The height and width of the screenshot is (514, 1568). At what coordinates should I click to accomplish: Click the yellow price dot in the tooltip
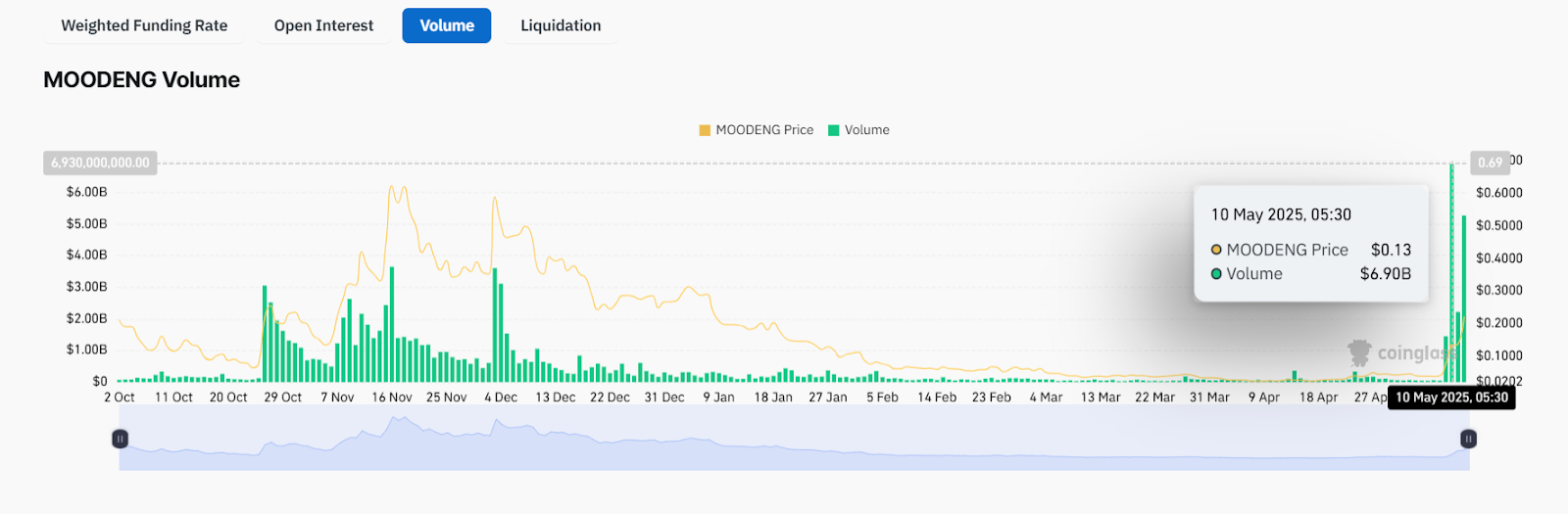pyautogui.click(x=1216, y=250)
